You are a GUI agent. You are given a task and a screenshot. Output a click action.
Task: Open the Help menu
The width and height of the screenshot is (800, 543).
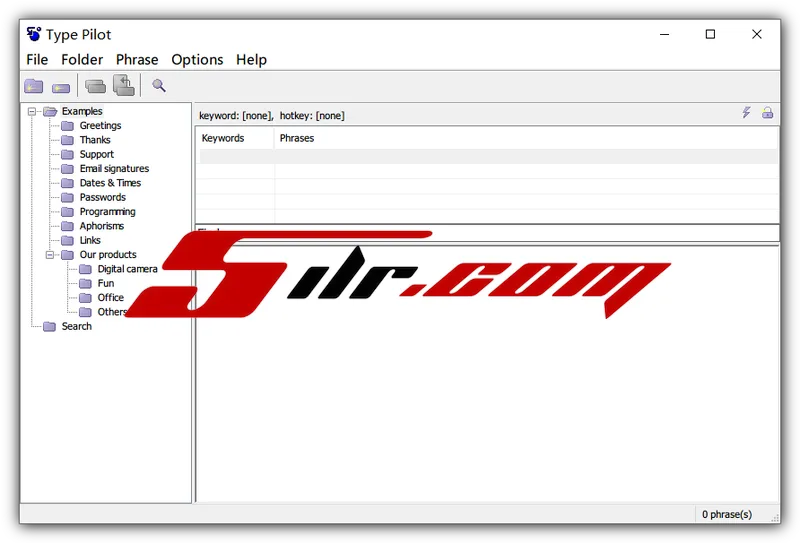[x=252, y=60]
